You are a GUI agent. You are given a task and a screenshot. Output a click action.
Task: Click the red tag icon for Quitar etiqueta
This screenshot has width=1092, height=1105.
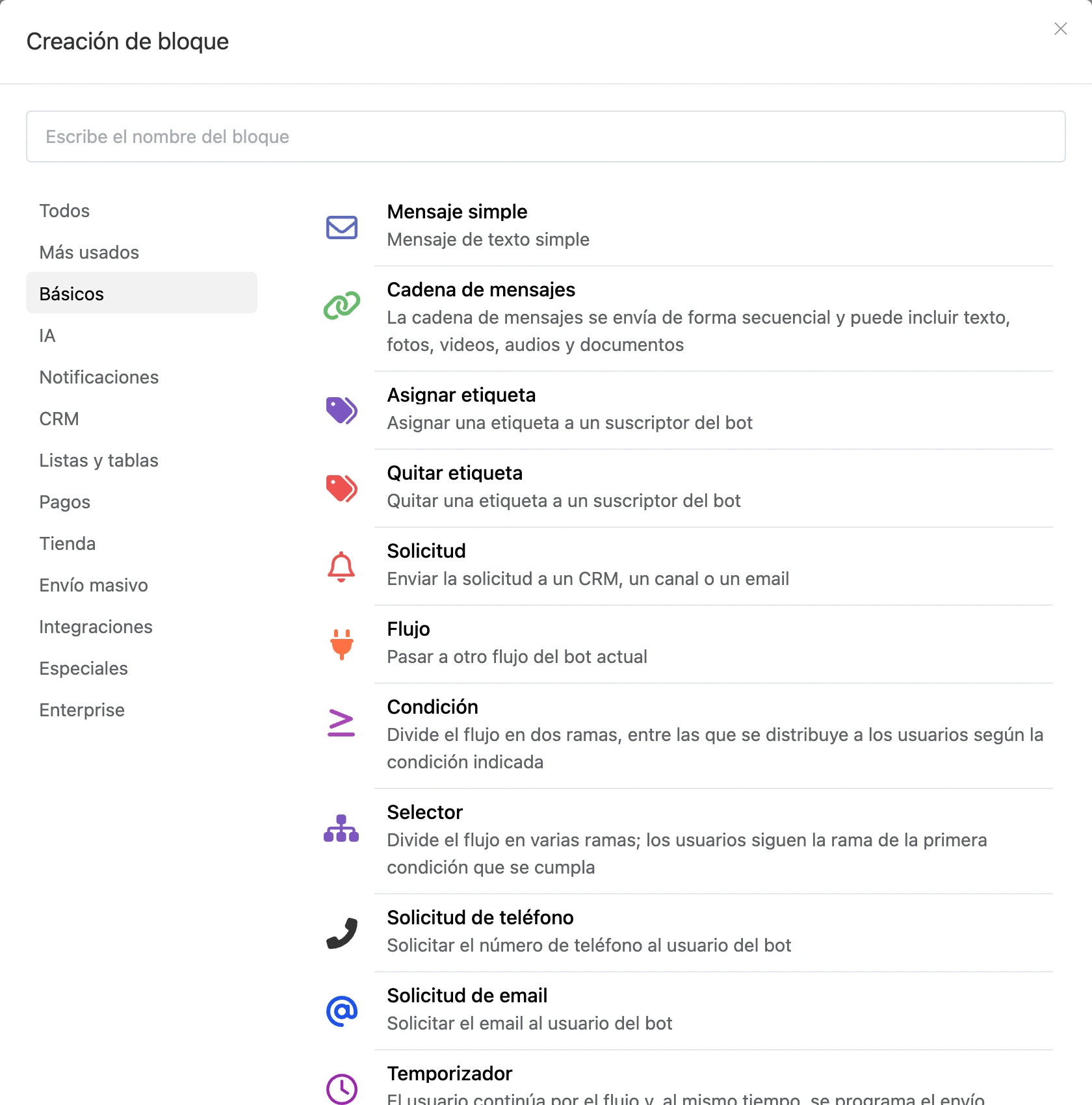point(341,488)
